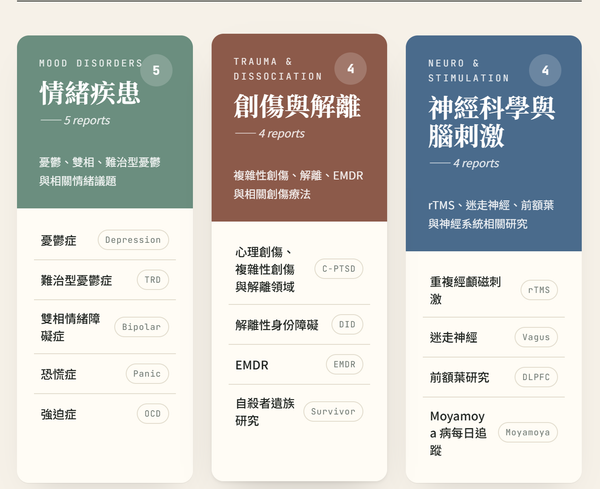This screenshot has height=489, width=600.
Task: Click the DID tag pill
Action: click(x=347, y=324)
